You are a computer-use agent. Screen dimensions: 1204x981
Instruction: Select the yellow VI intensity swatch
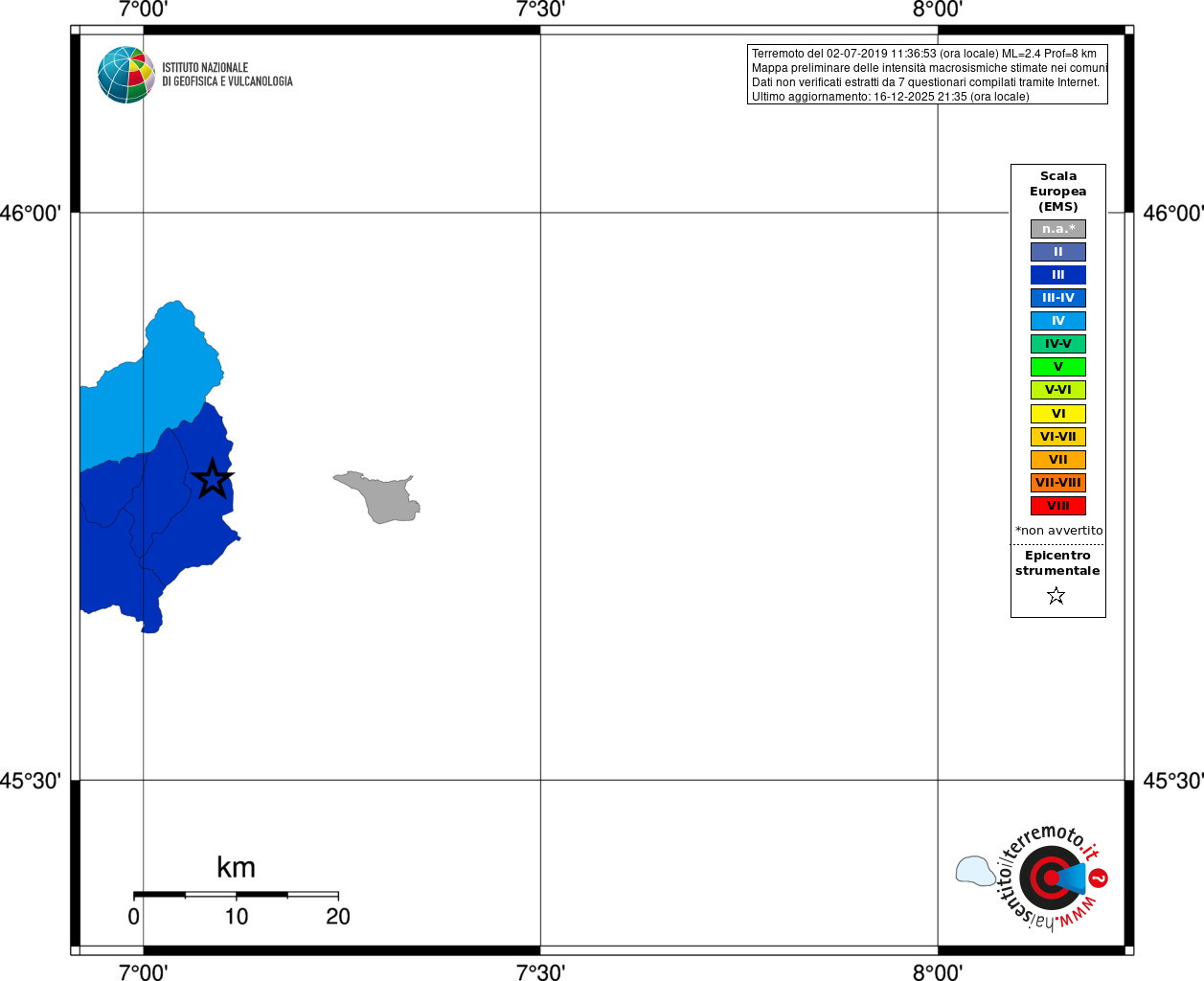(1058, 414)
